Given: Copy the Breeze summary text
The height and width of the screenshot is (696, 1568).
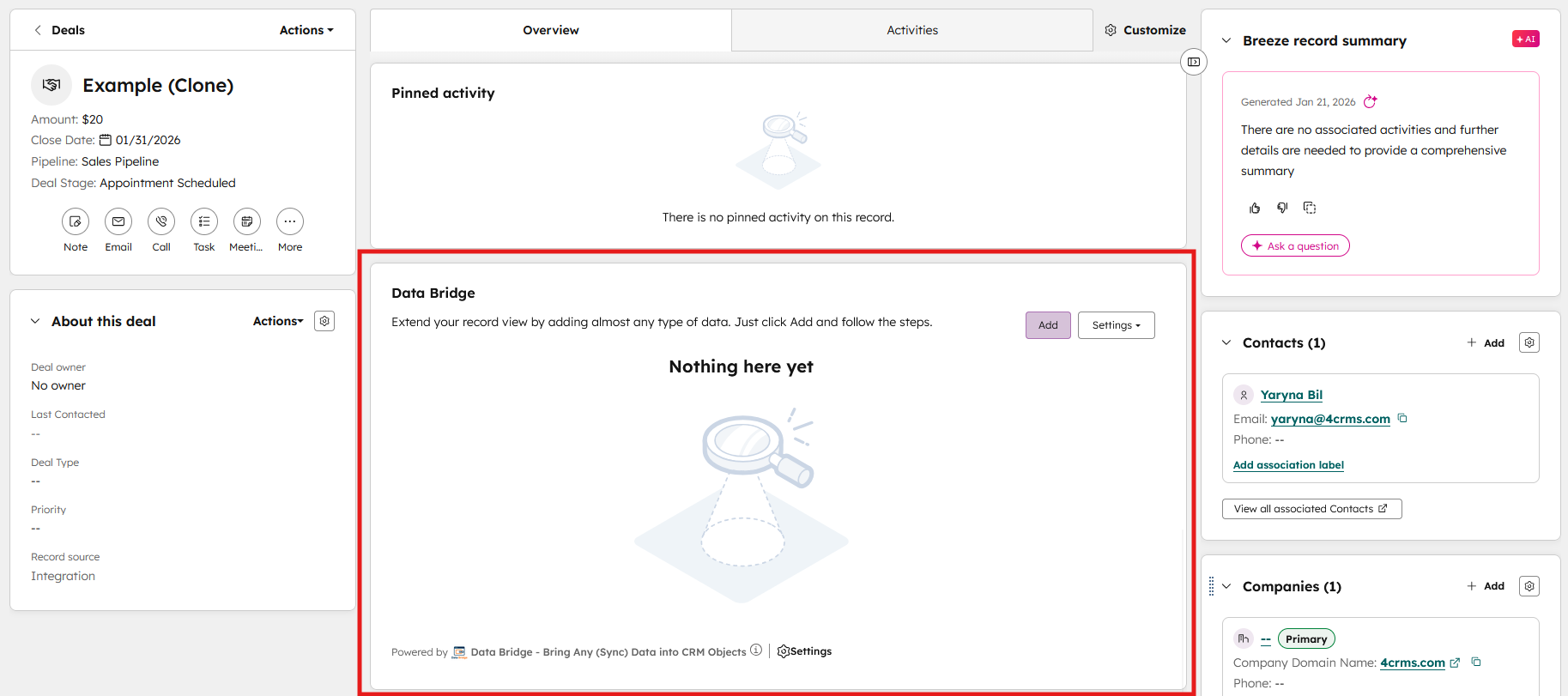Looking at the screenshot, I should (x=1310, y=208).
